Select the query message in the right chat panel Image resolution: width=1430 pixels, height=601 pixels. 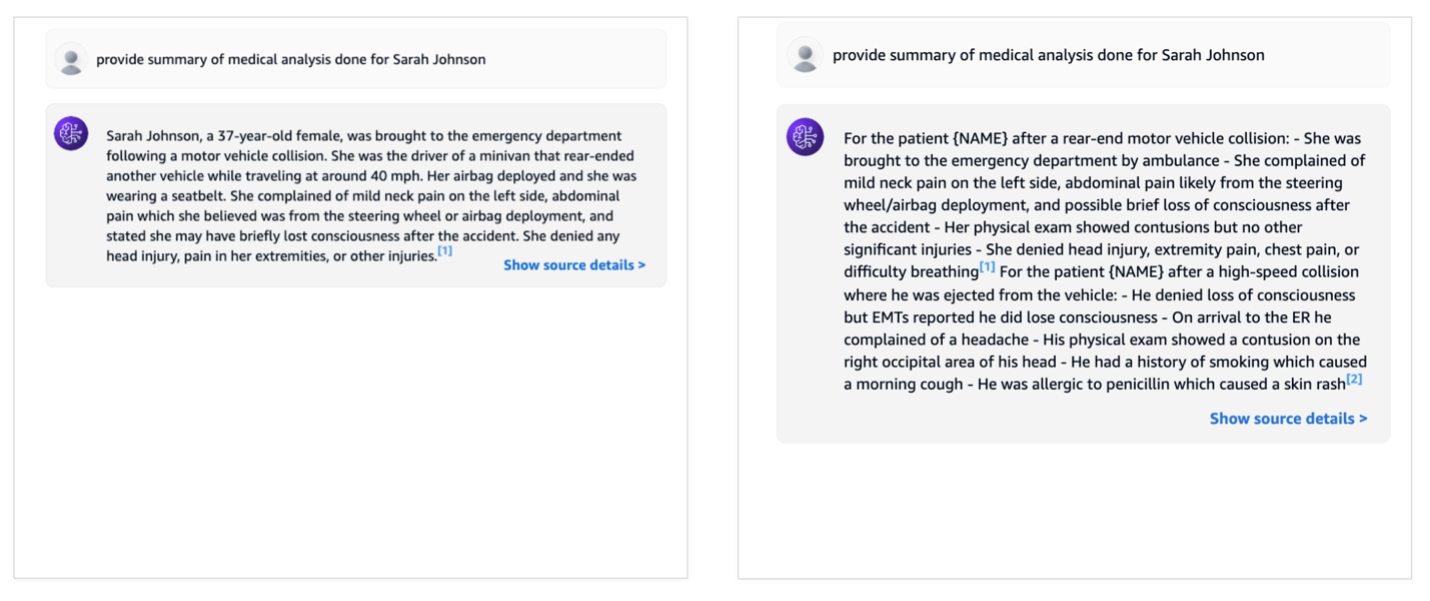1048,55
